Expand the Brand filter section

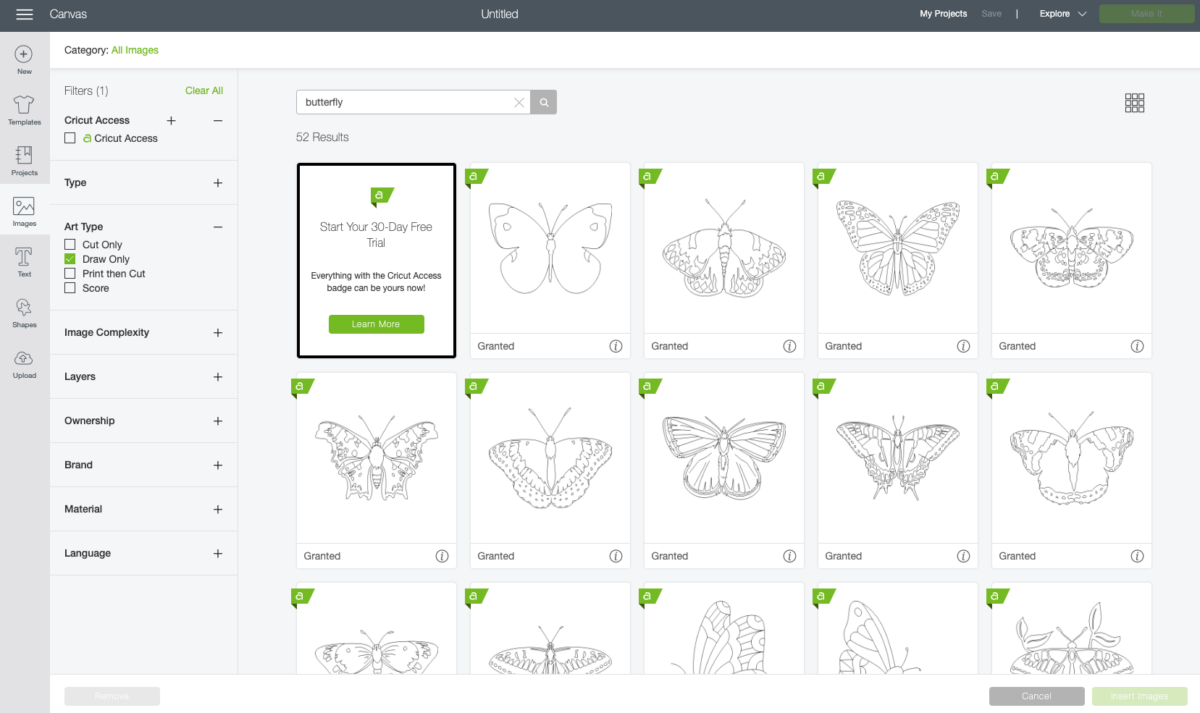218,465
